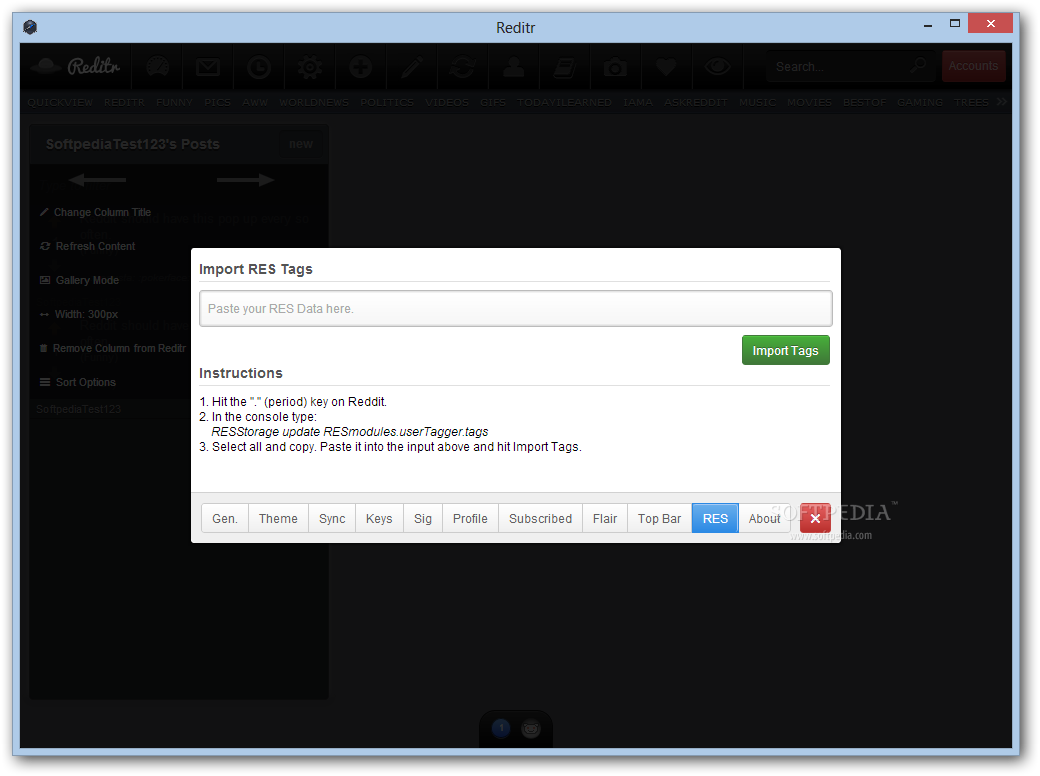Switch to the Top Bar settings tab
The height and width of the screenshot is (776, 1040).
coord(659,518)
